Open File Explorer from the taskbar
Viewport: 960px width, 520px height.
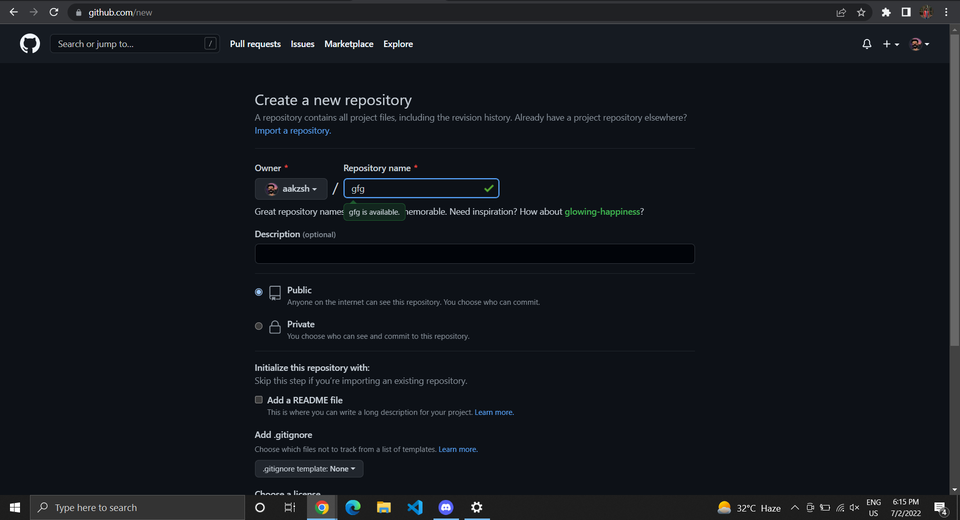(x=384, y=507)
